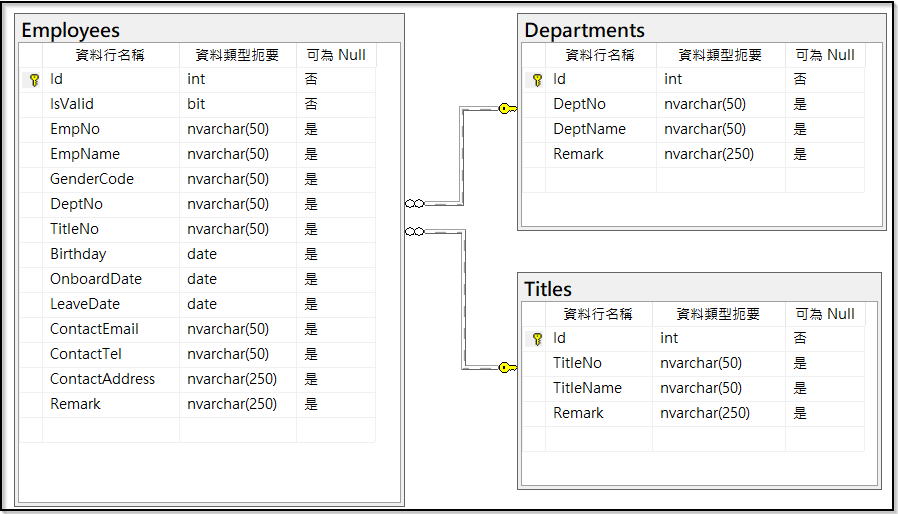Click the 資料行名稱 column header in Employees

(110, 55)
